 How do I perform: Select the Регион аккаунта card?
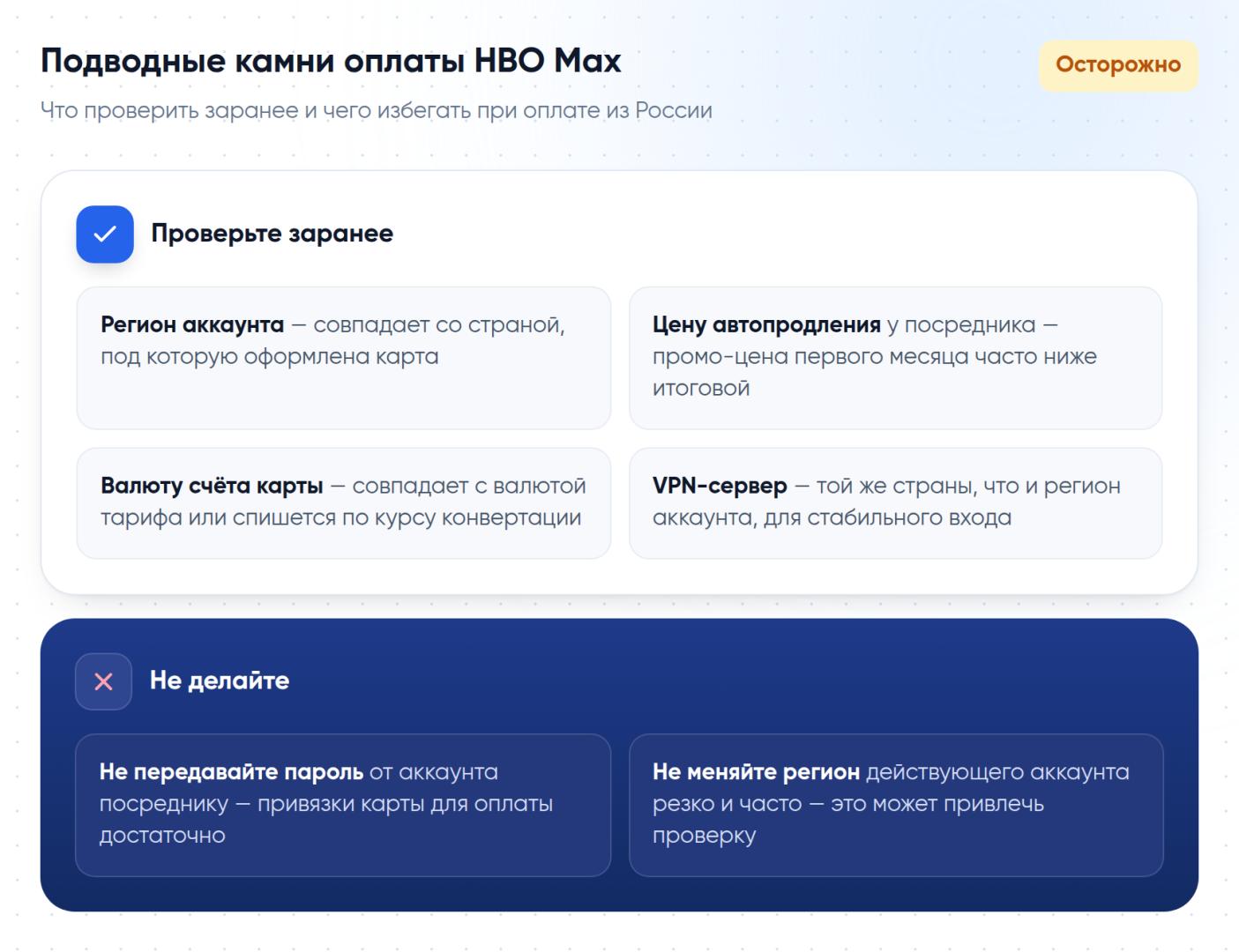[x=344, y=358]
